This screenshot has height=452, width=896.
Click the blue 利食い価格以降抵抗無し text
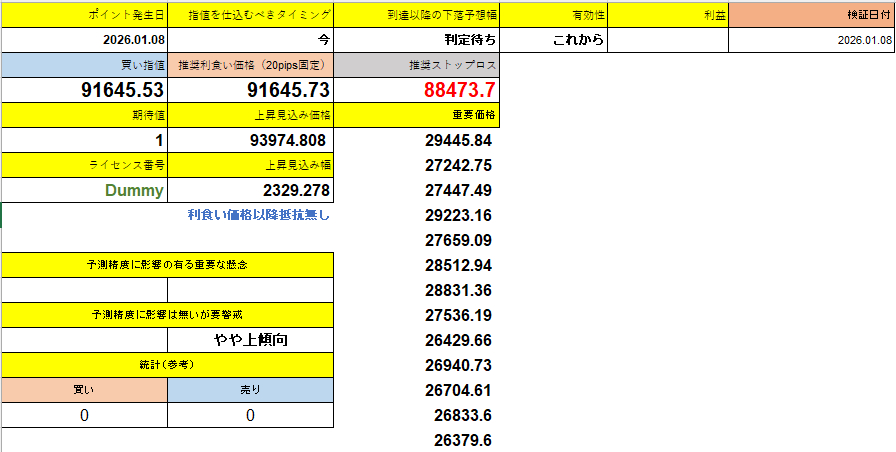pyautogui.click(x=259, y=215)
